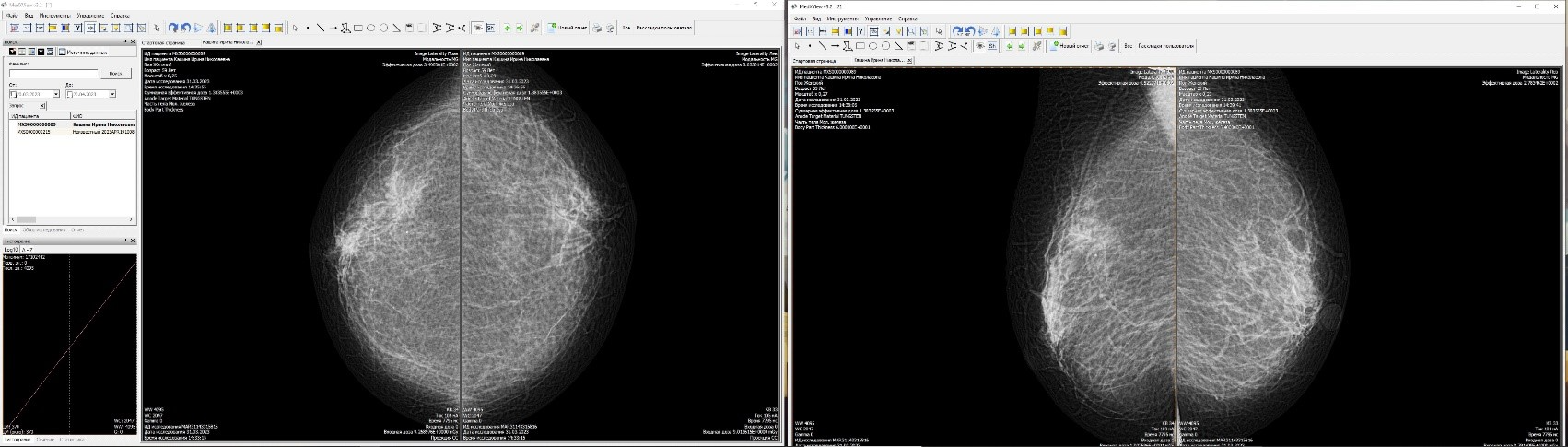Select ellipse tool in right window
Image resolution: width=1568 pixels, height=447 pixels.
coord(872,46)
